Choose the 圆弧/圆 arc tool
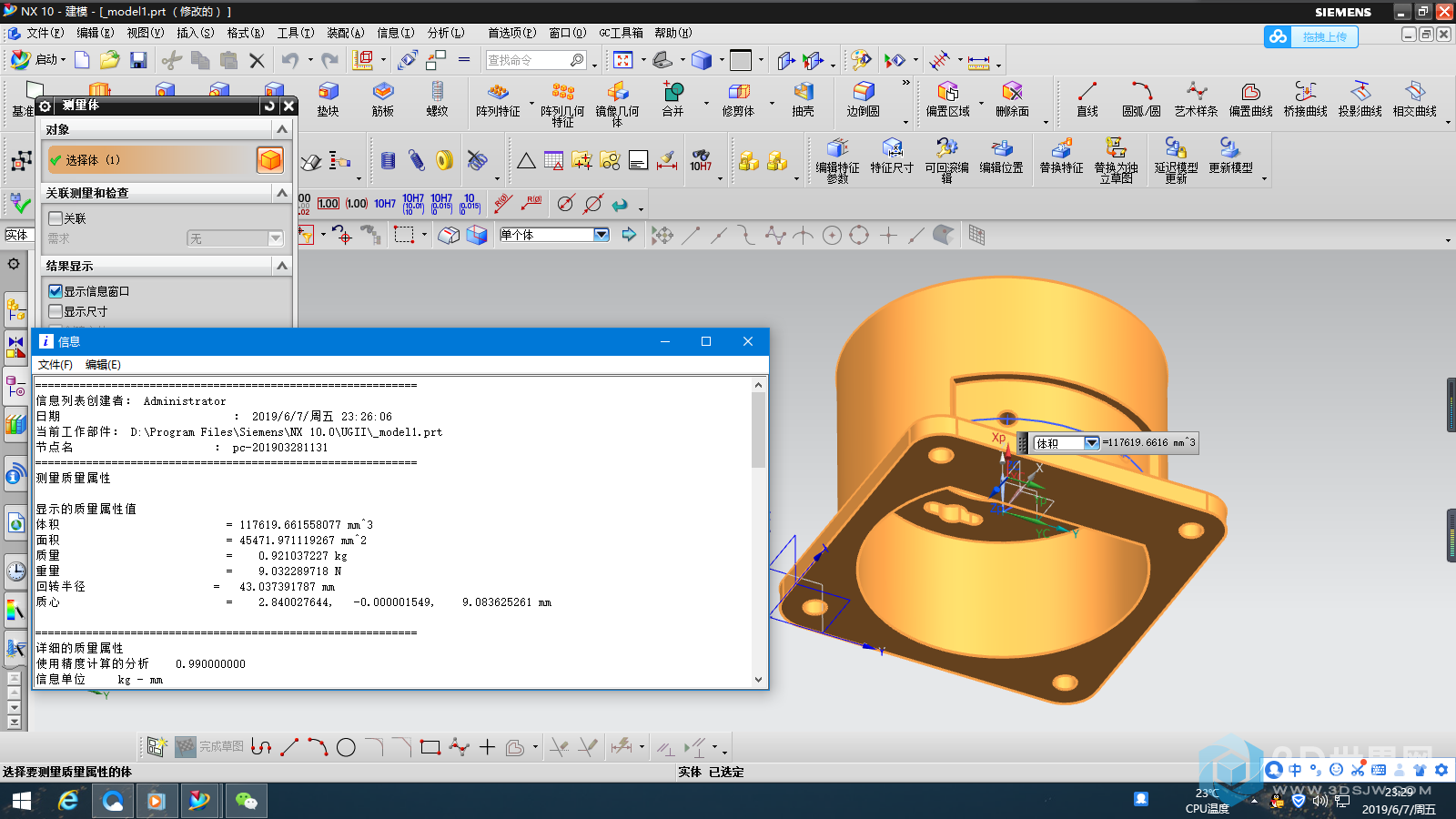1456x819 pixels. (x=1141, y=99)
